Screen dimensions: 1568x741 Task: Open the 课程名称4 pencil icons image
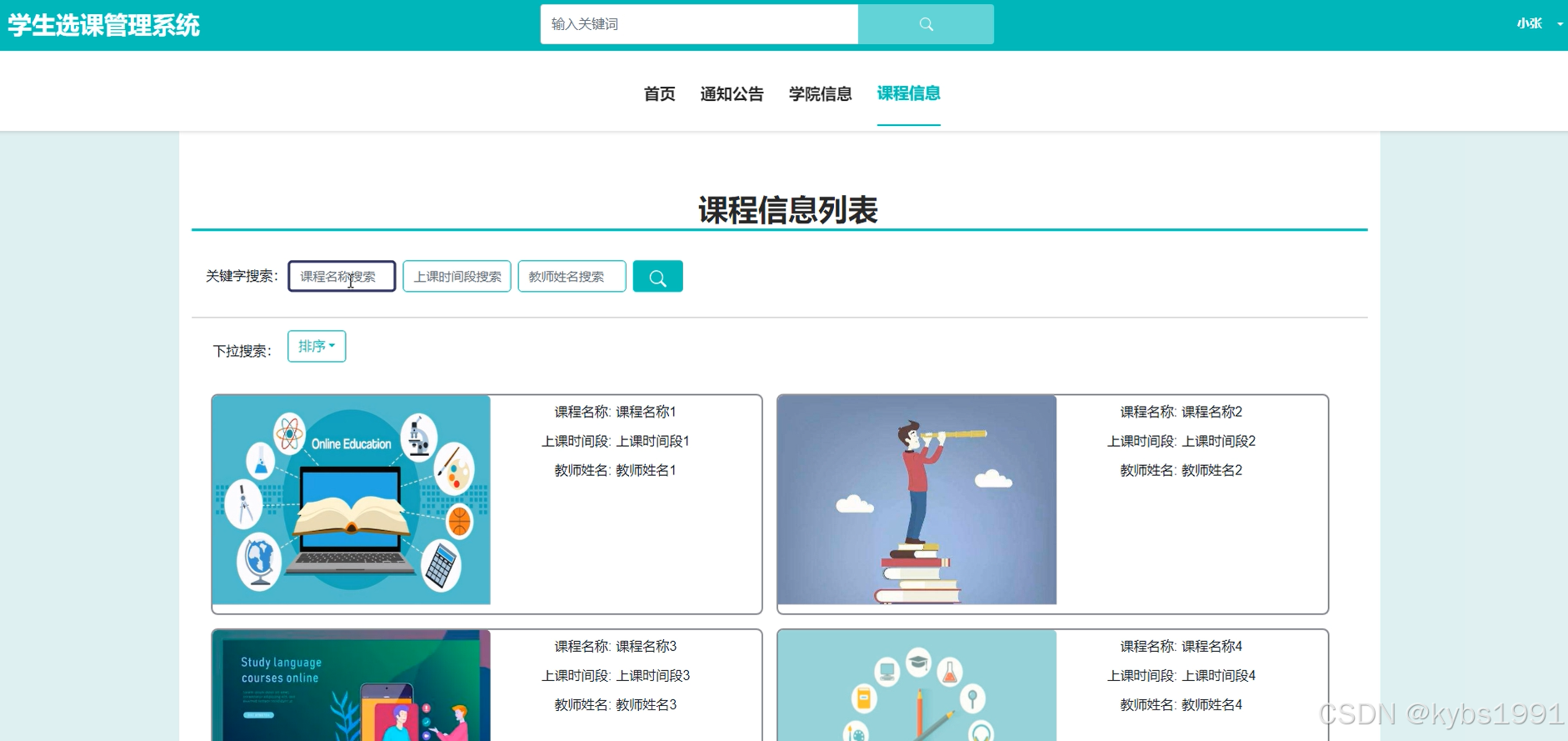click(x=917, y=685)
